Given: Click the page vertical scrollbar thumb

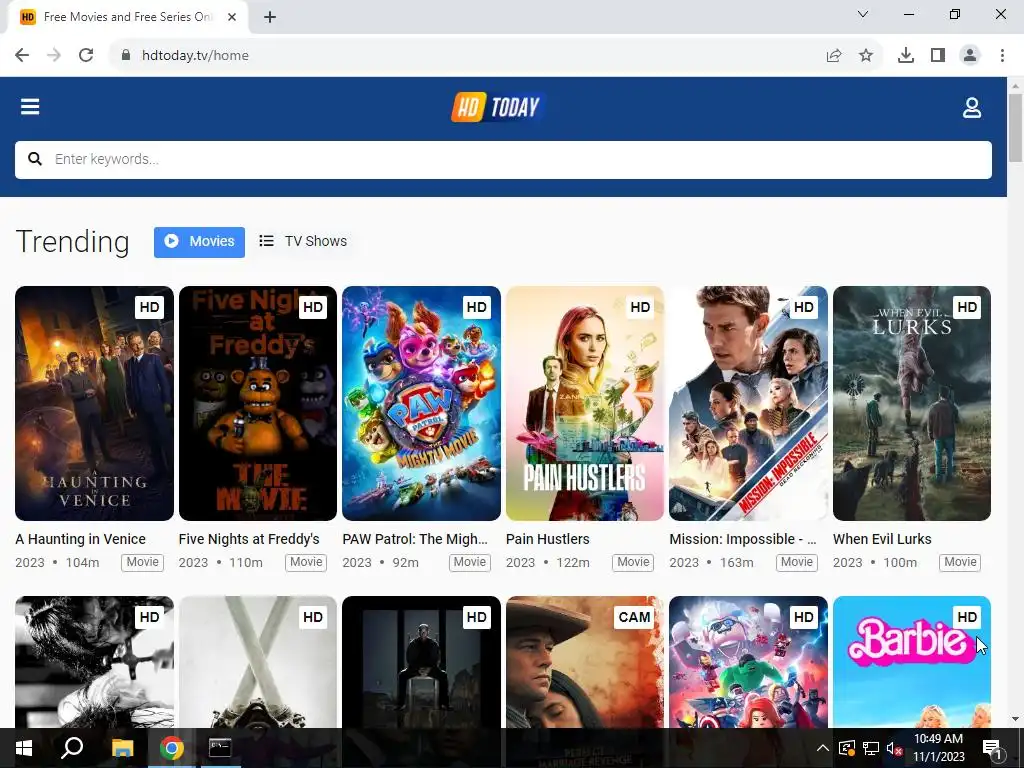Looking at the screenshot, I should pos(1015,127).
